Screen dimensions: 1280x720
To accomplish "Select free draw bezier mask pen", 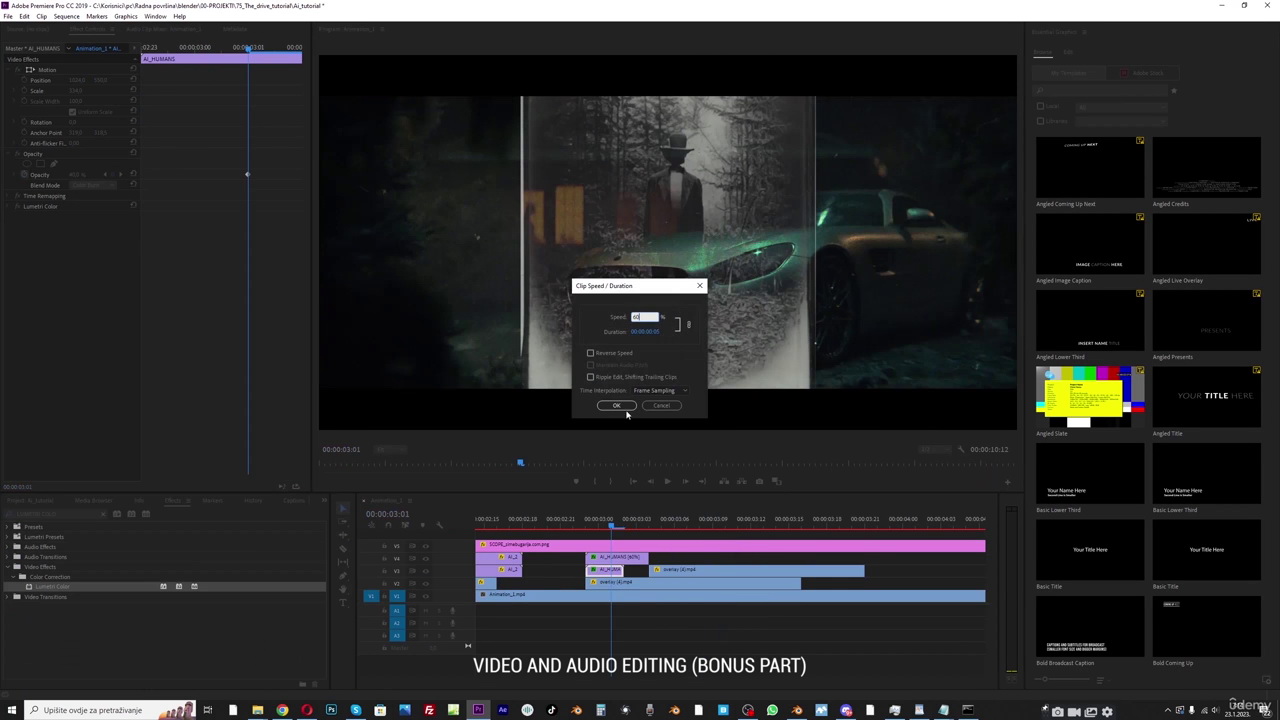I will 54,164.
